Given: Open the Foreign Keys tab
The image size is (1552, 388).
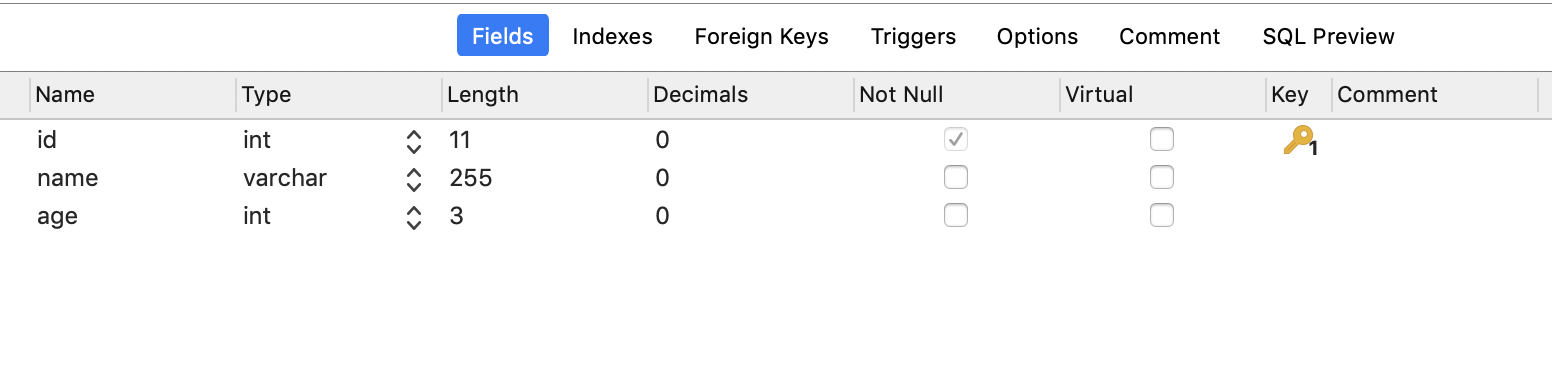Looking at the screenshot, I should [x=761, y=36].
